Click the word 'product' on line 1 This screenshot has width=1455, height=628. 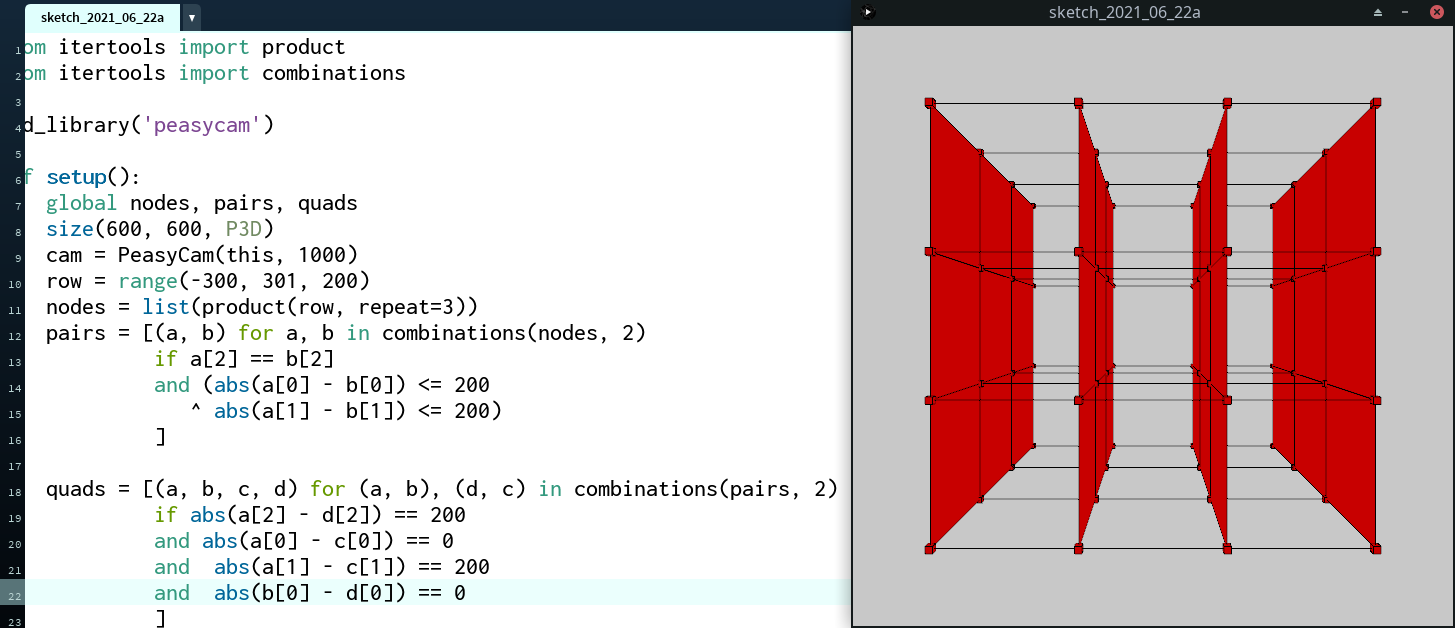click(303, 47)
